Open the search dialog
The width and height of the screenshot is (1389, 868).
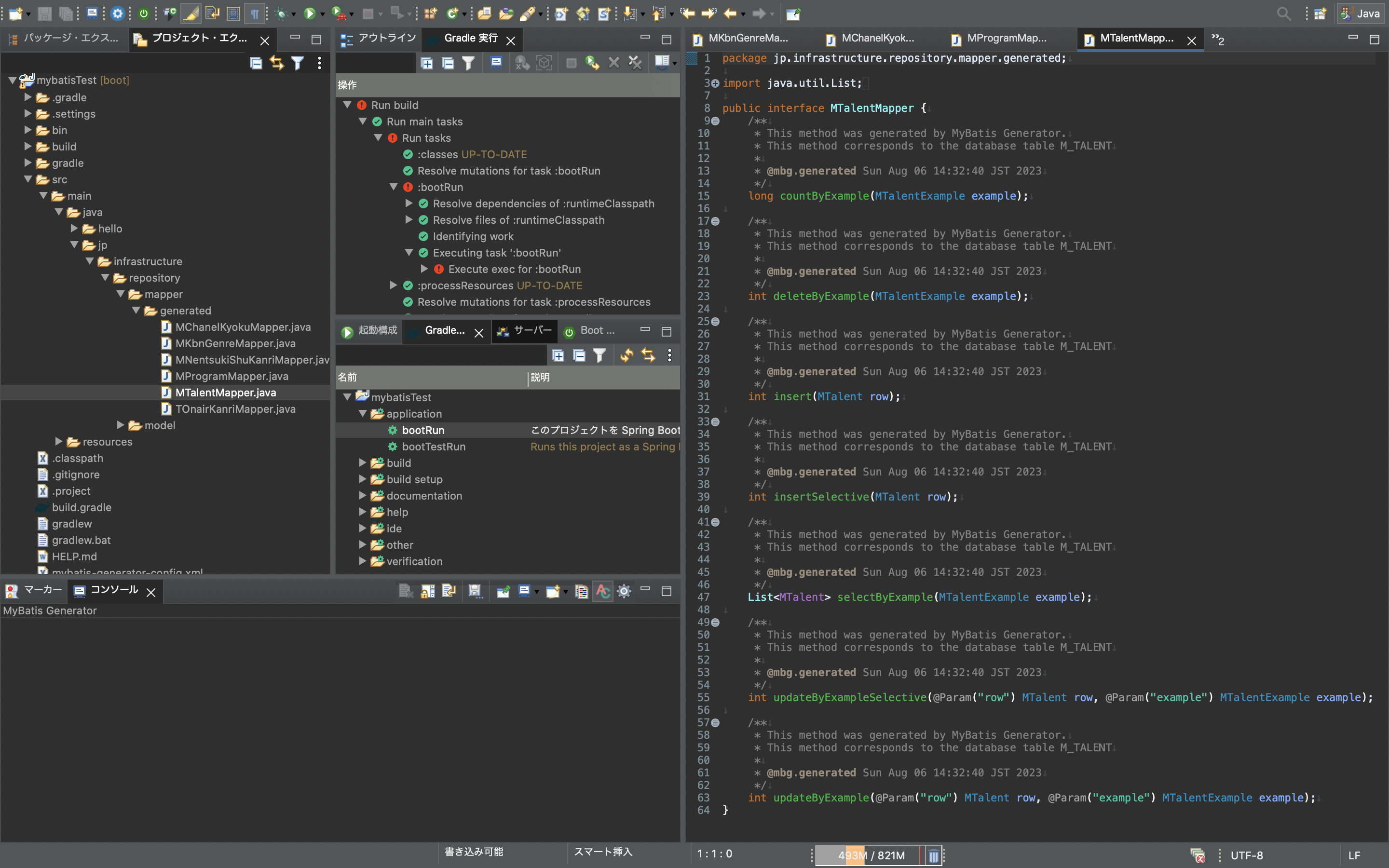(1284, 13)
